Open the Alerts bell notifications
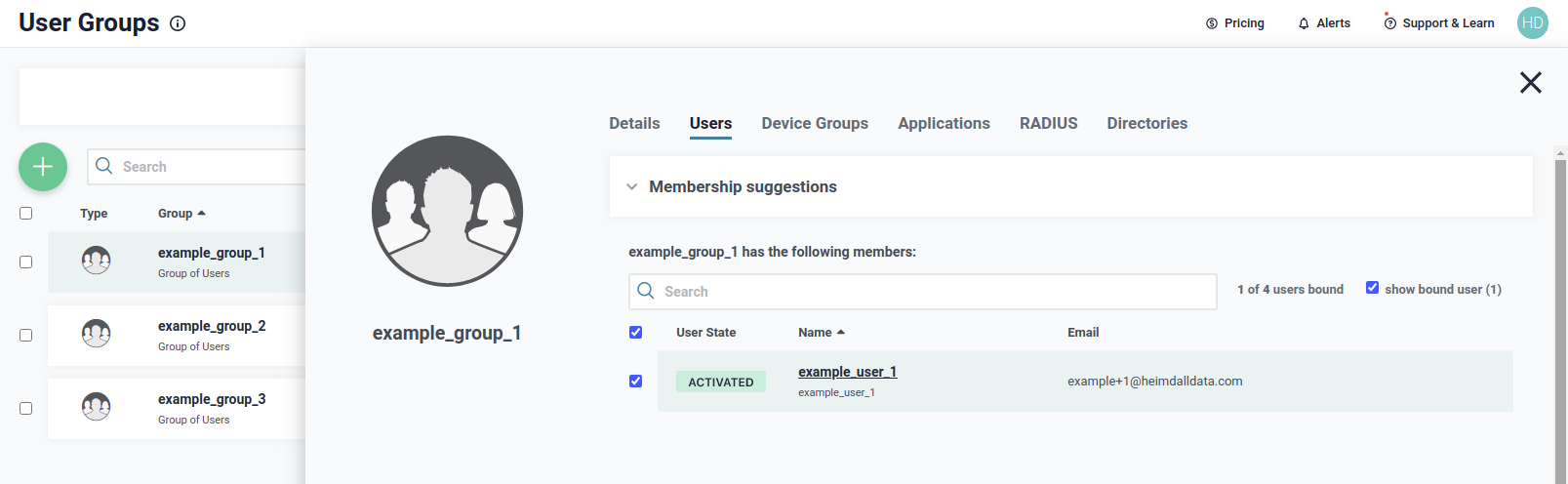1568x484 pixels. 1323,23
